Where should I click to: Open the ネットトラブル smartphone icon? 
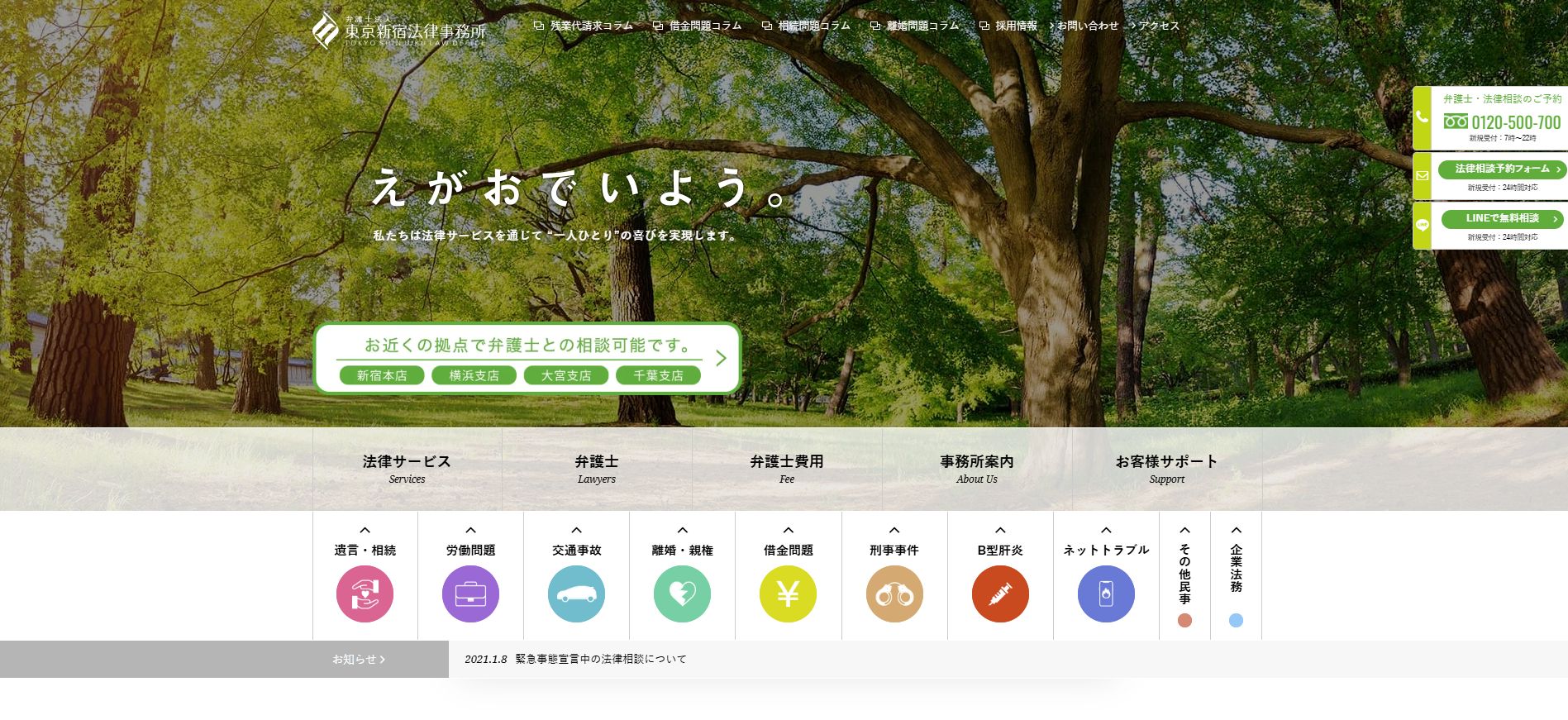click(1106, 594)
